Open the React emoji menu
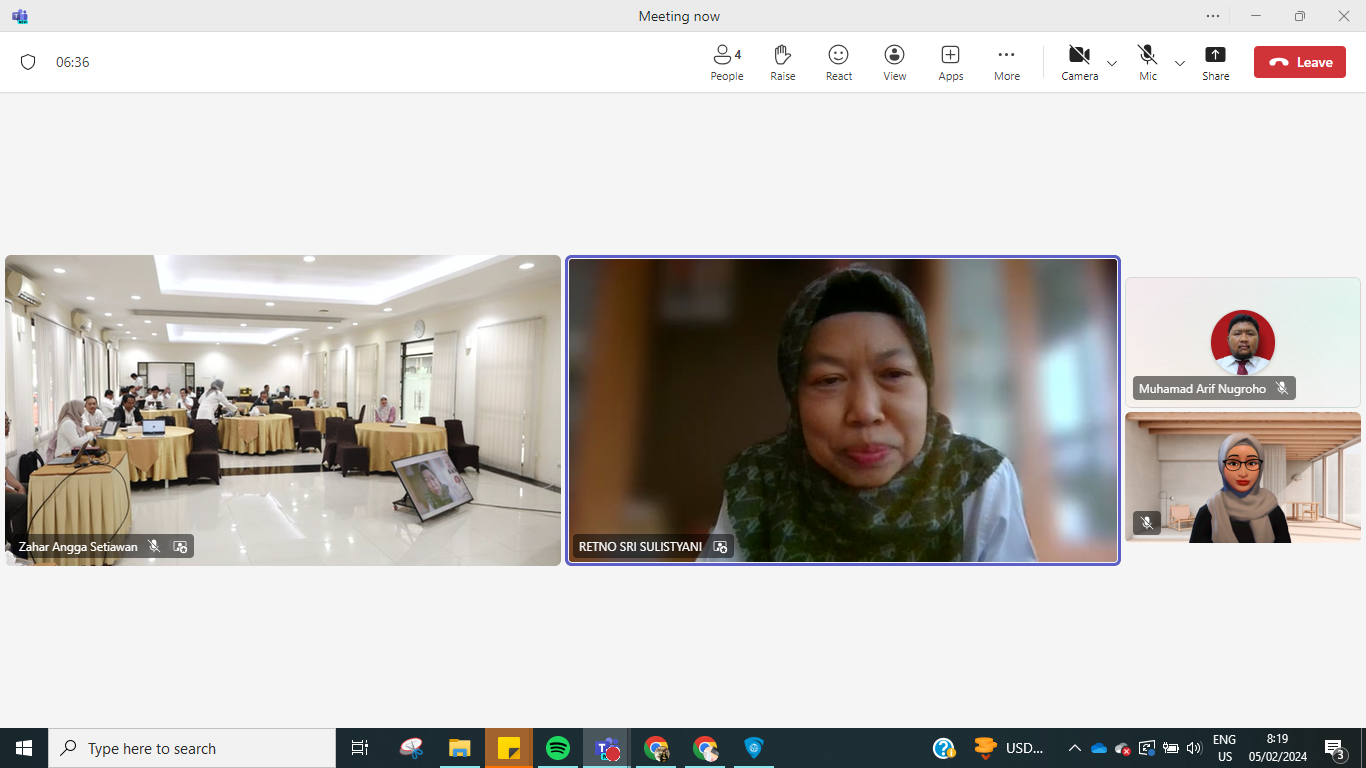Viewport: 1366px width, 768px height. [838, 62]
